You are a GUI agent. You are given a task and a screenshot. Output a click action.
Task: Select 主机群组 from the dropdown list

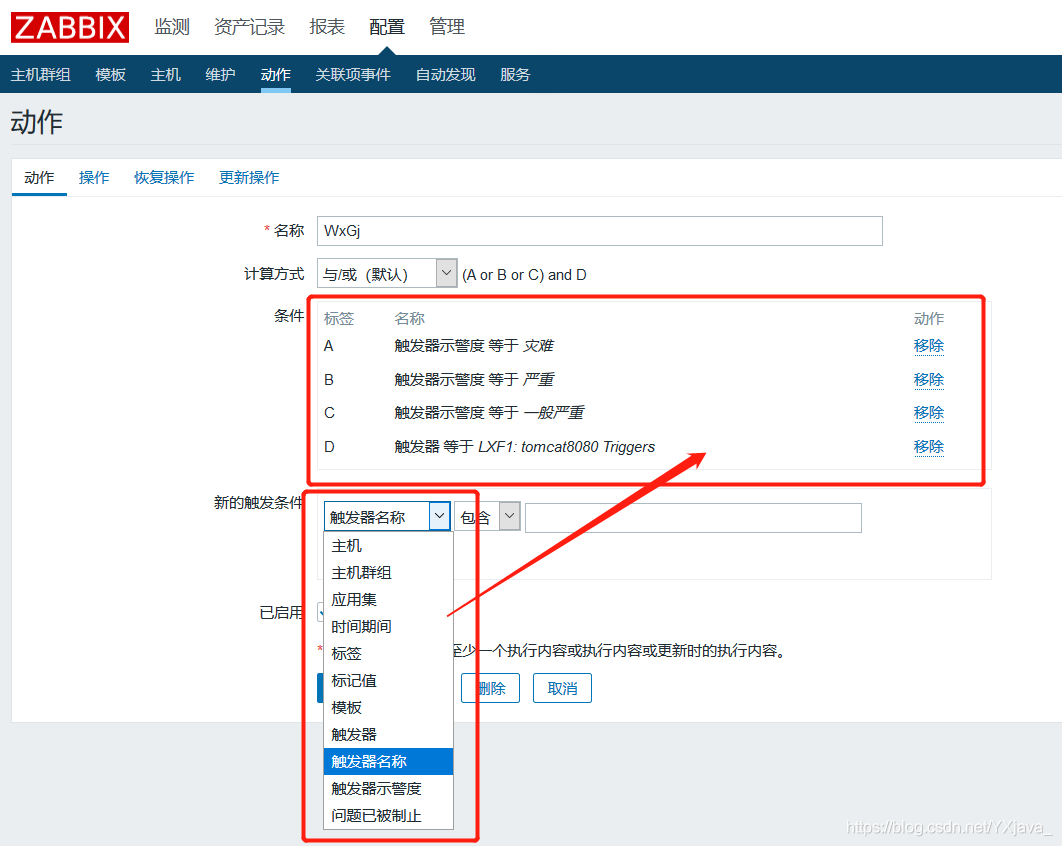389,573
